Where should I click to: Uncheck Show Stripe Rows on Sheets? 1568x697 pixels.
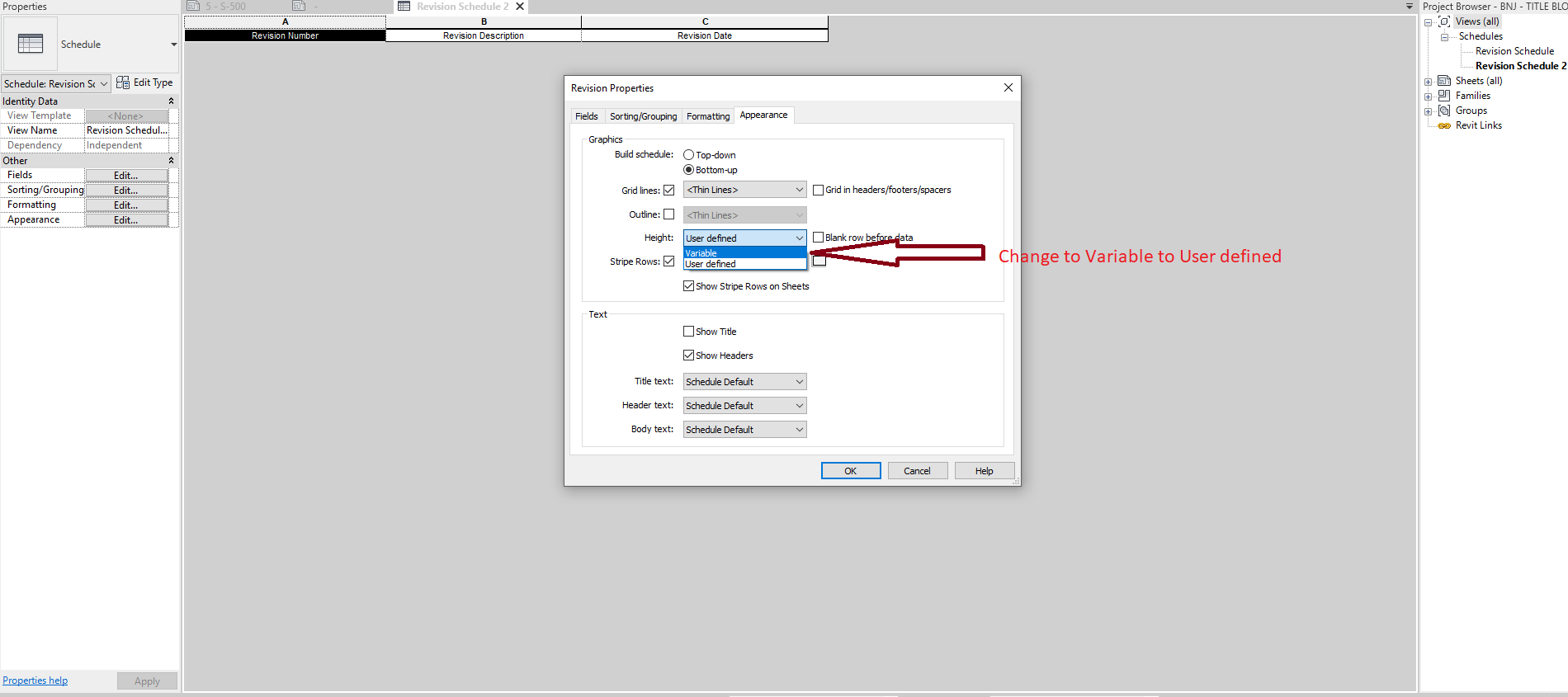(x=688, y=286)
